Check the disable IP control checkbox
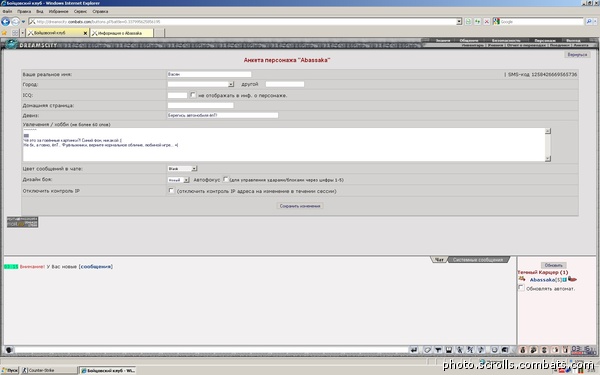The width and height of the screenshot is (600, 375). tap(171, 190)
